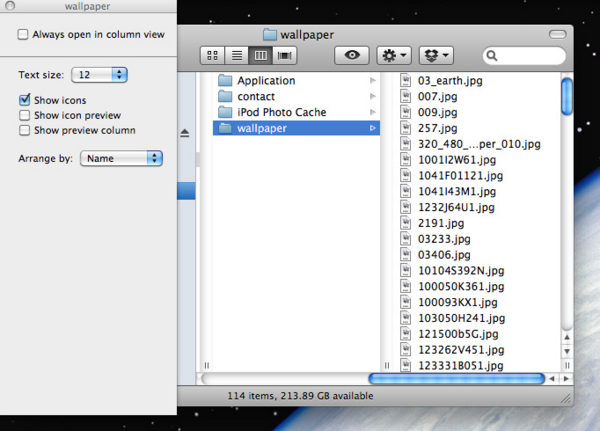Switch Finder to icon view

tap(212, 56)
